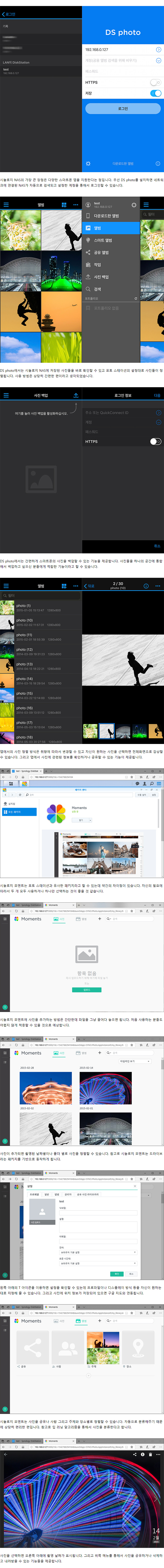
Task: Open settings gear on DS photo login screen
Action: click(x=88, y=163)
